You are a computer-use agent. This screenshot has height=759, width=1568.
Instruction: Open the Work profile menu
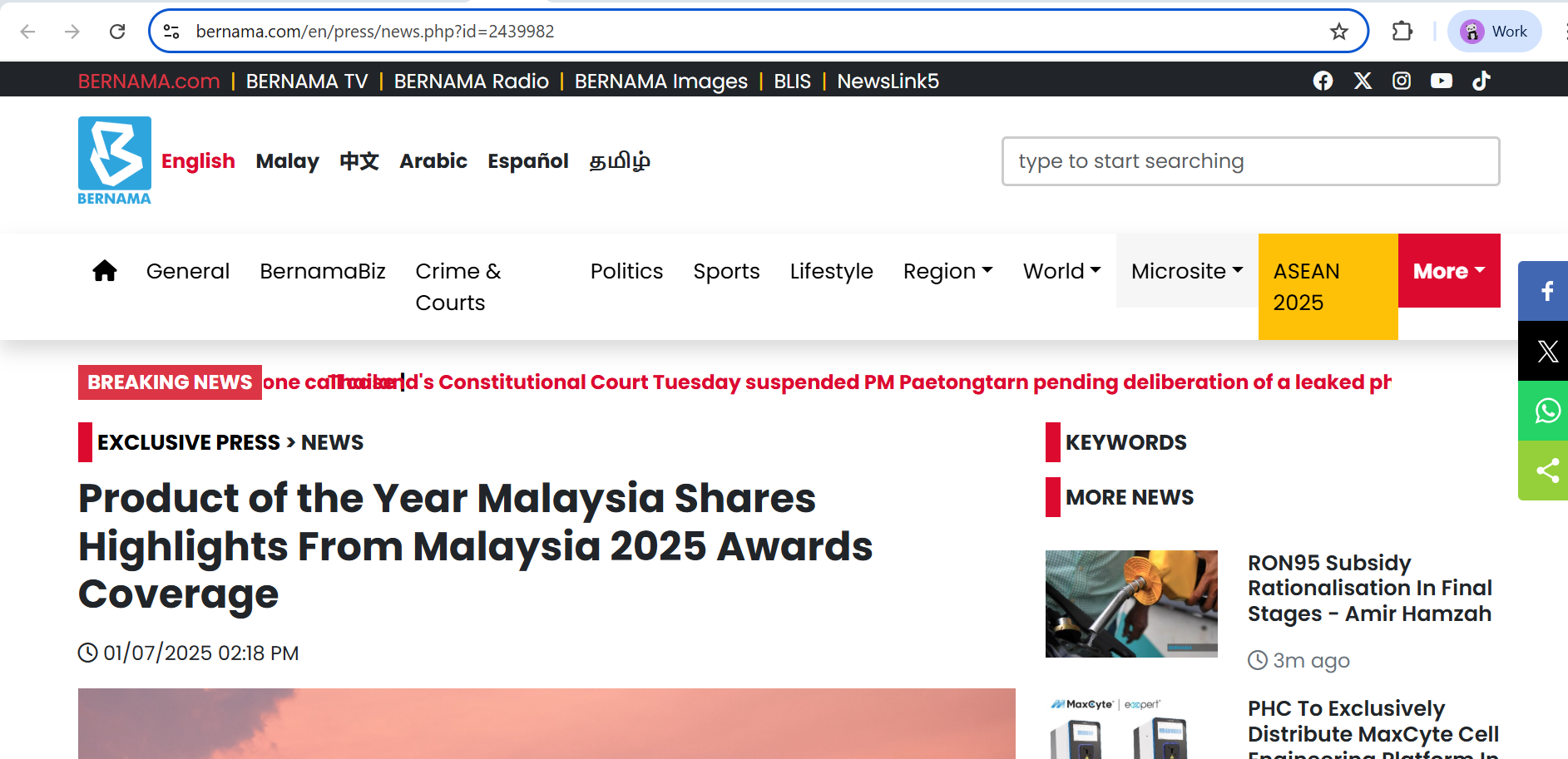(1494, 32)
